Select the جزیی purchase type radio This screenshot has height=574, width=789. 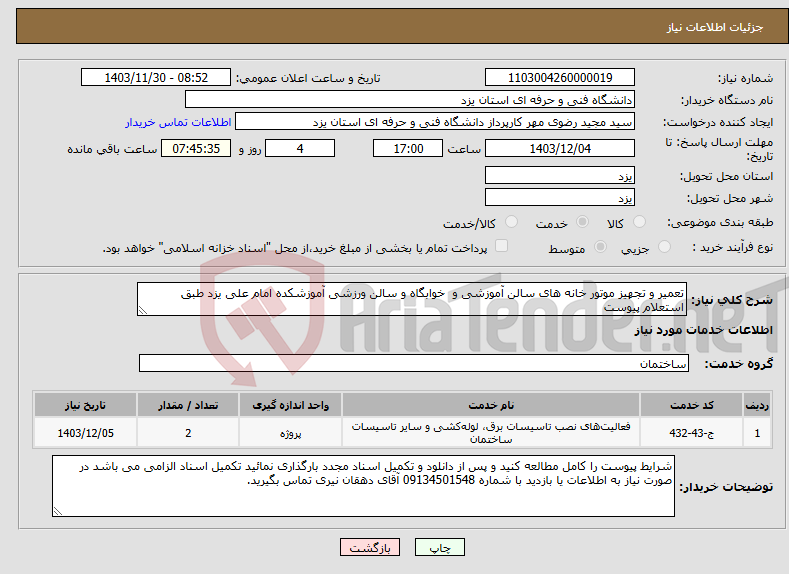click(x=664, y=247)
